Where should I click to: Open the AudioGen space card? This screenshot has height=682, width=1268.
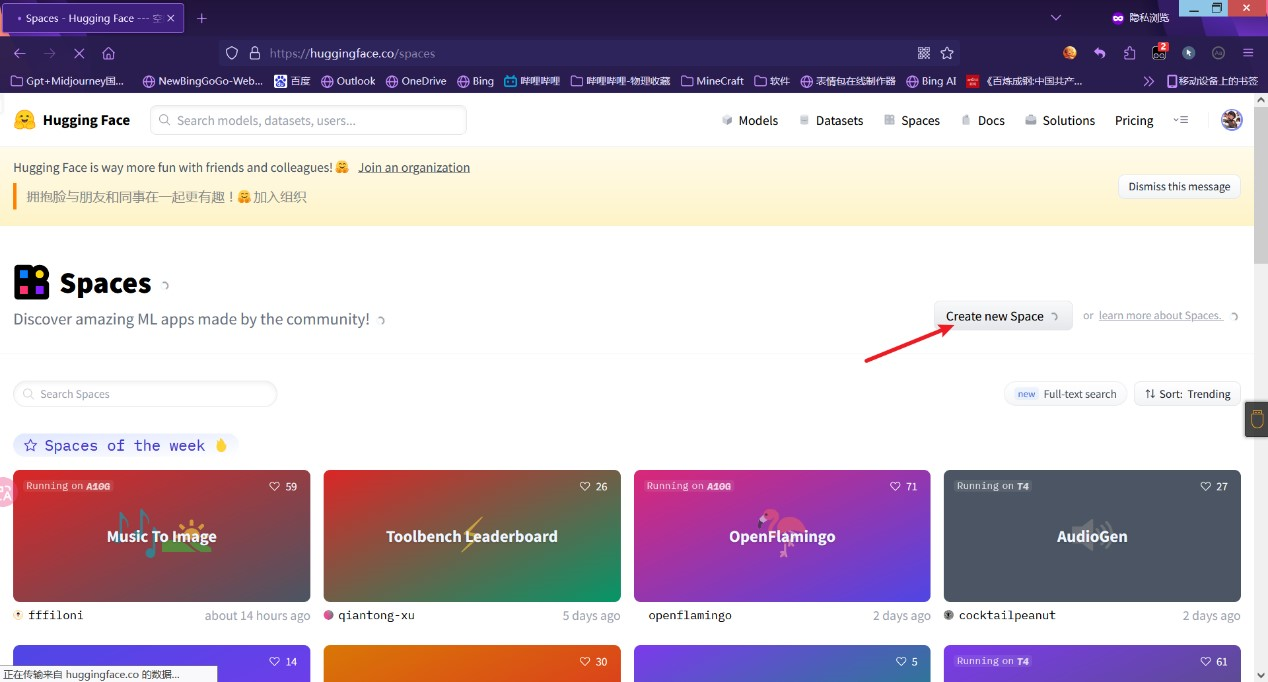coord(1092,536)
